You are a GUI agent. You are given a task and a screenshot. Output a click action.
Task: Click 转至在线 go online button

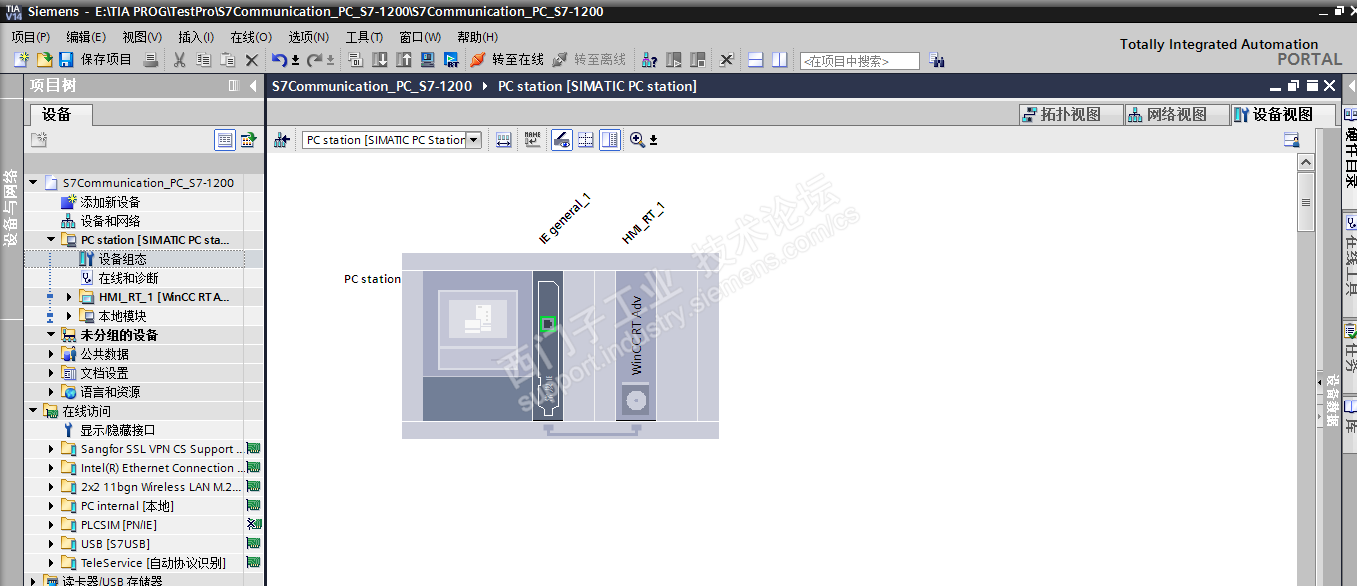507,60
